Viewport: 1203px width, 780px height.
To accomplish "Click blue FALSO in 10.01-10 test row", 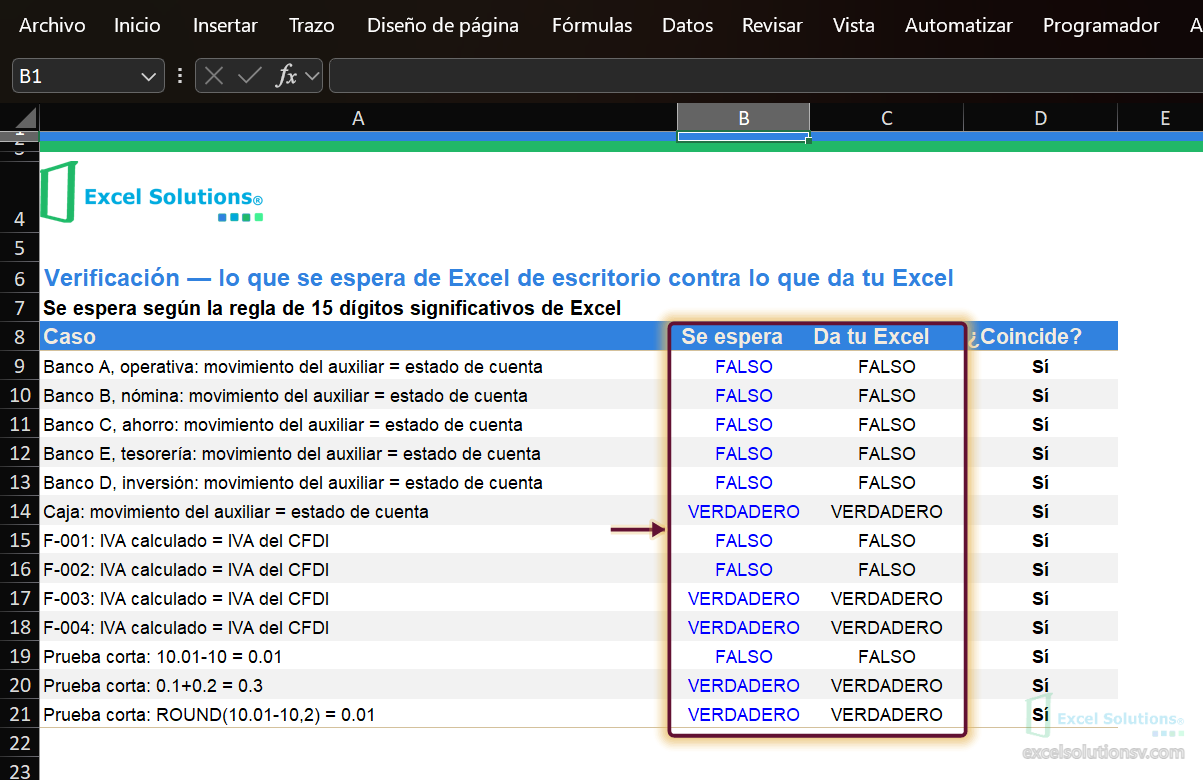I will (x=744, y=656).
